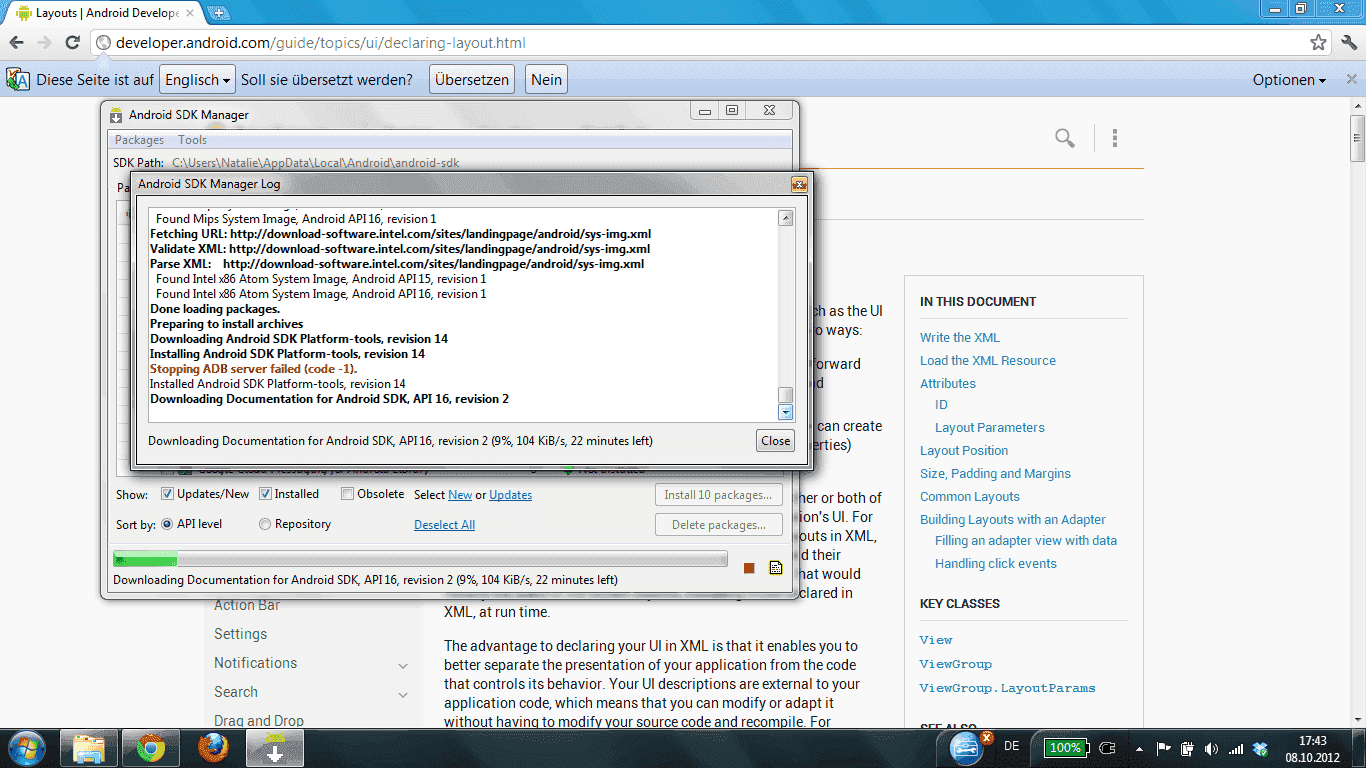Screen dimensions: 1366x768
Task: Click the power plug icon beside battery
Action: pos(1107,748)
